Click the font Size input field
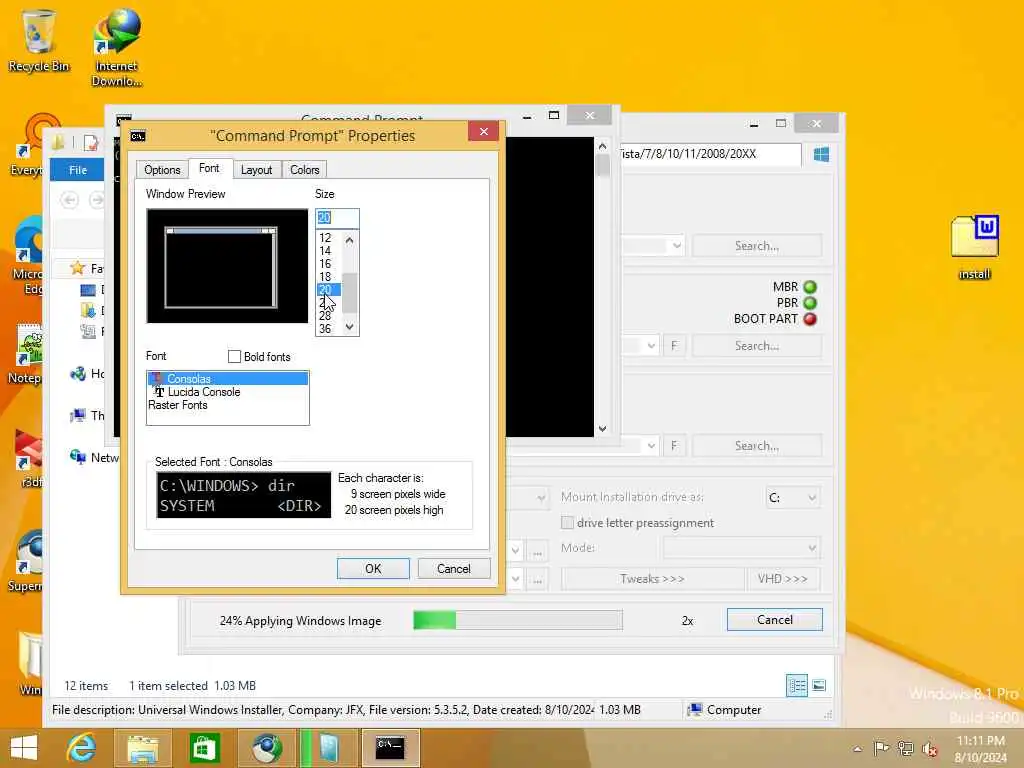The height and width of the screenshot is (768, 1024). click(337, 217)
